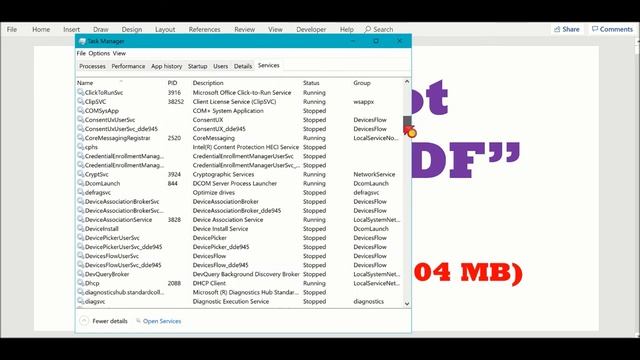
Task: Click the service icon beside DevicePickerUserSvc
Action: [80, 237]
